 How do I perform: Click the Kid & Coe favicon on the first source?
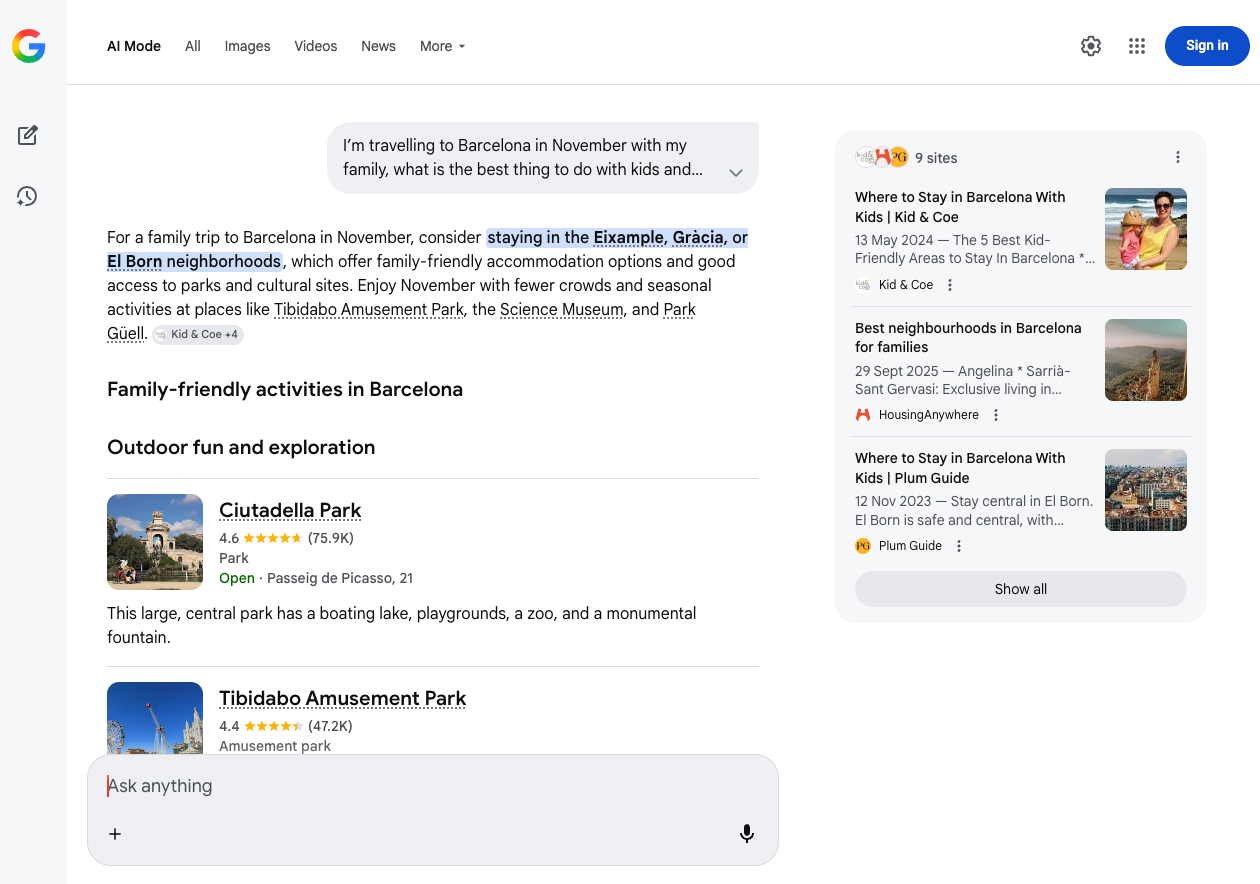pos(862,284)
